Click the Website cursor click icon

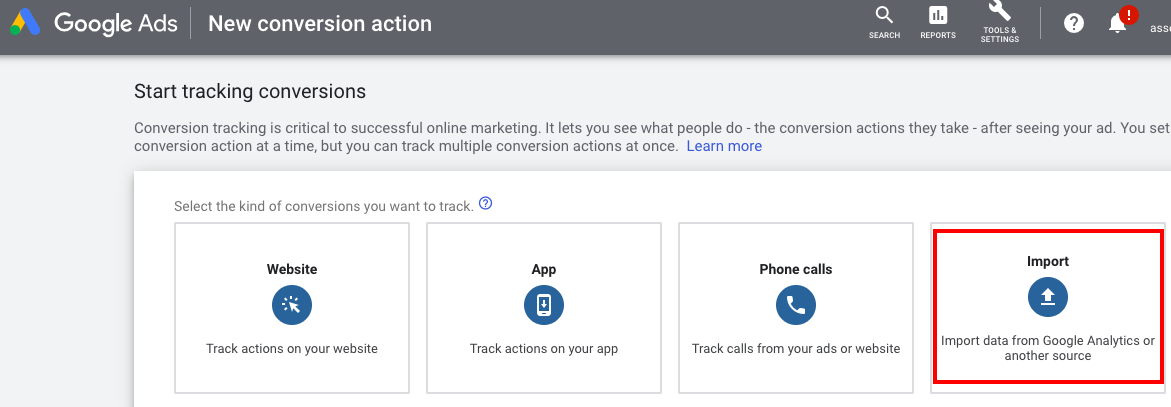(292, 305)
